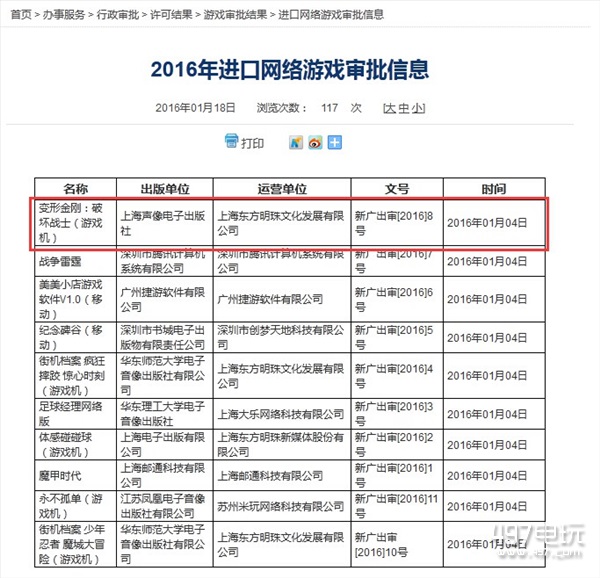
Task: Select 上海邮通科技有限公司 operator cell in 魔甲时代 row
Action: click(282, 475)
